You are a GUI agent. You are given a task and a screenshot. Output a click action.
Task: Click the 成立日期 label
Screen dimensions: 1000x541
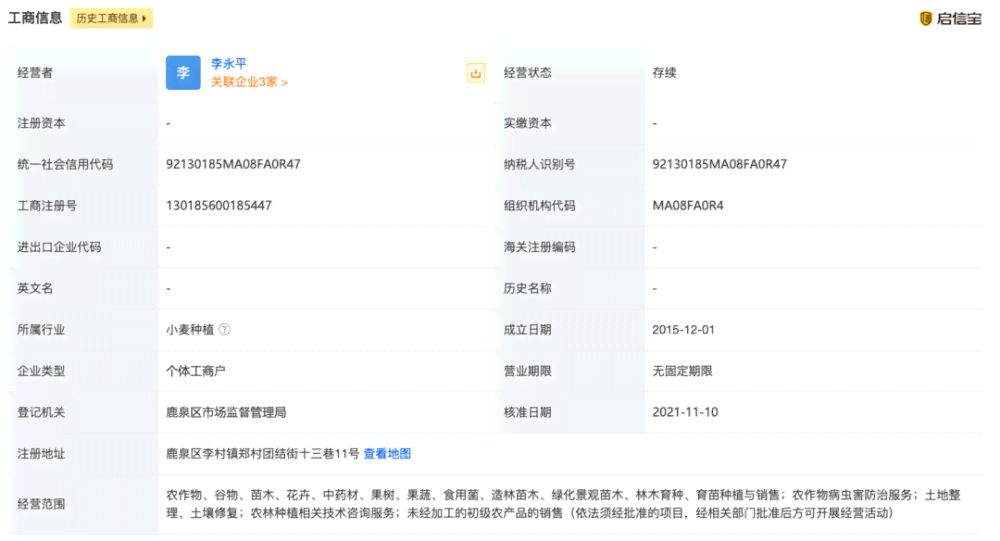(527, 330)
